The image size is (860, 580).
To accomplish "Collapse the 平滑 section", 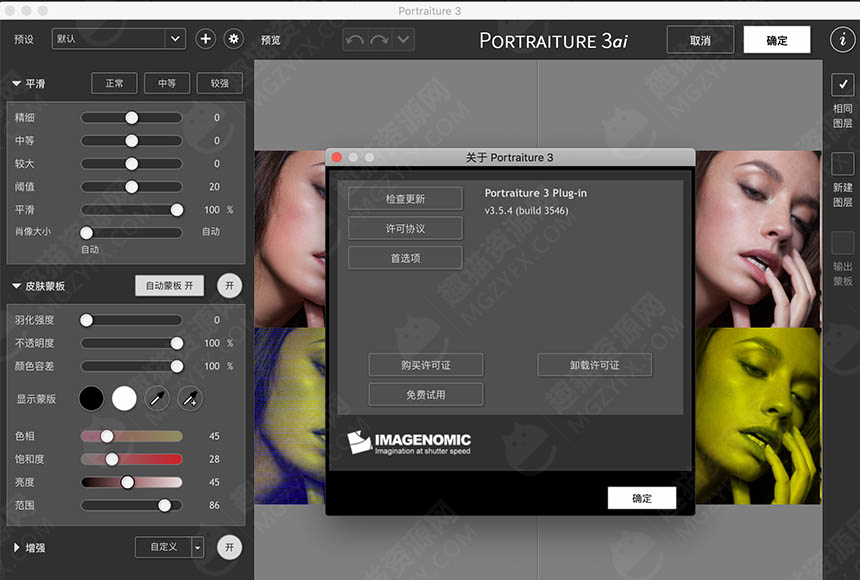I will [x=16, y=83].
